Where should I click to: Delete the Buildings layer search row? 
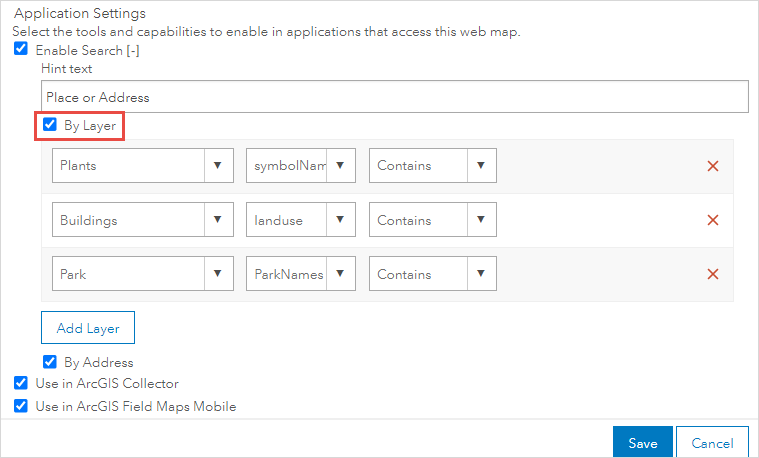coord(713,220)
